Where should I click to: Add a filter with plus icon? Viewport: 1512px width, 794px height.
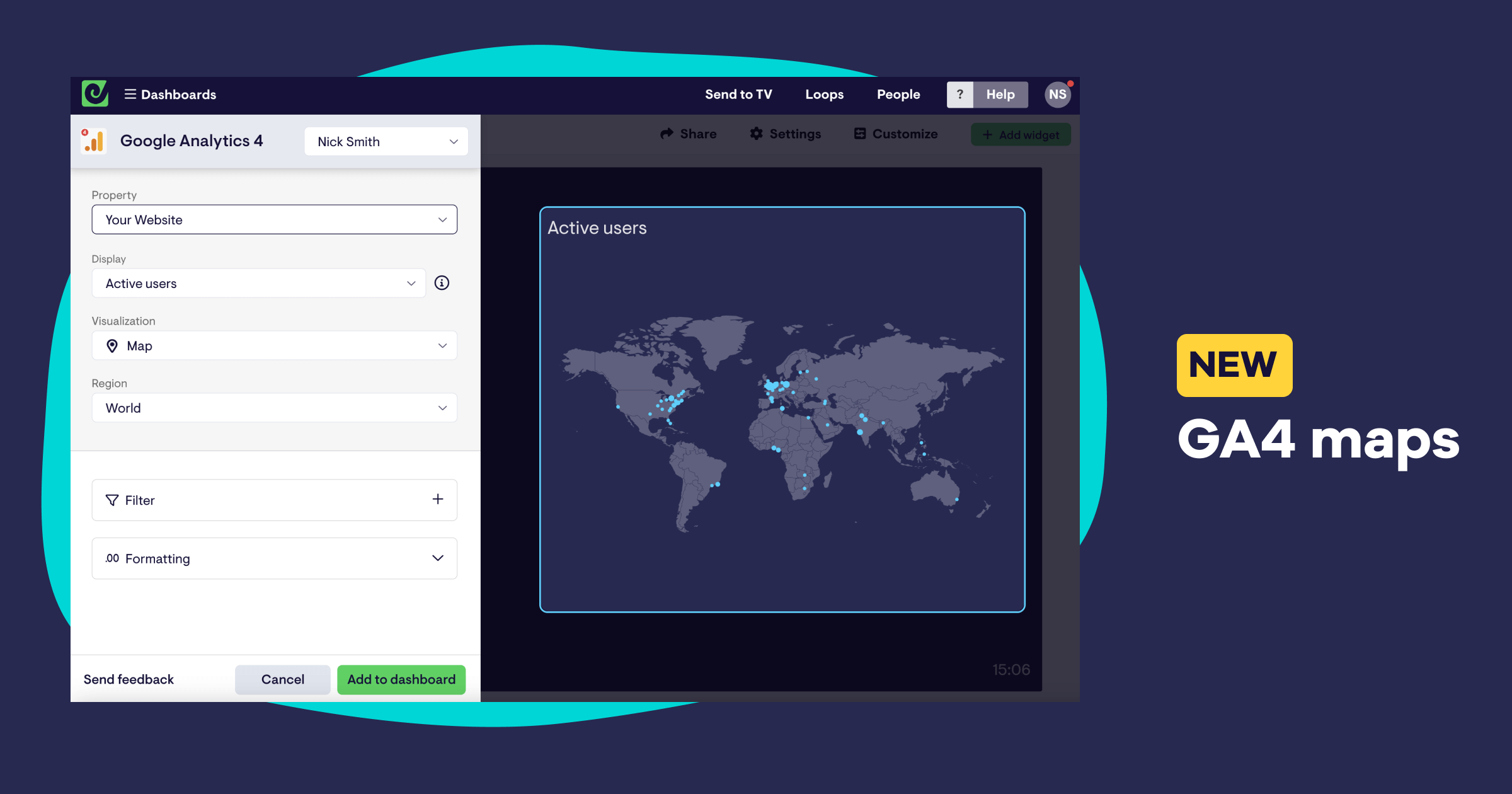[x=438, y=499]
